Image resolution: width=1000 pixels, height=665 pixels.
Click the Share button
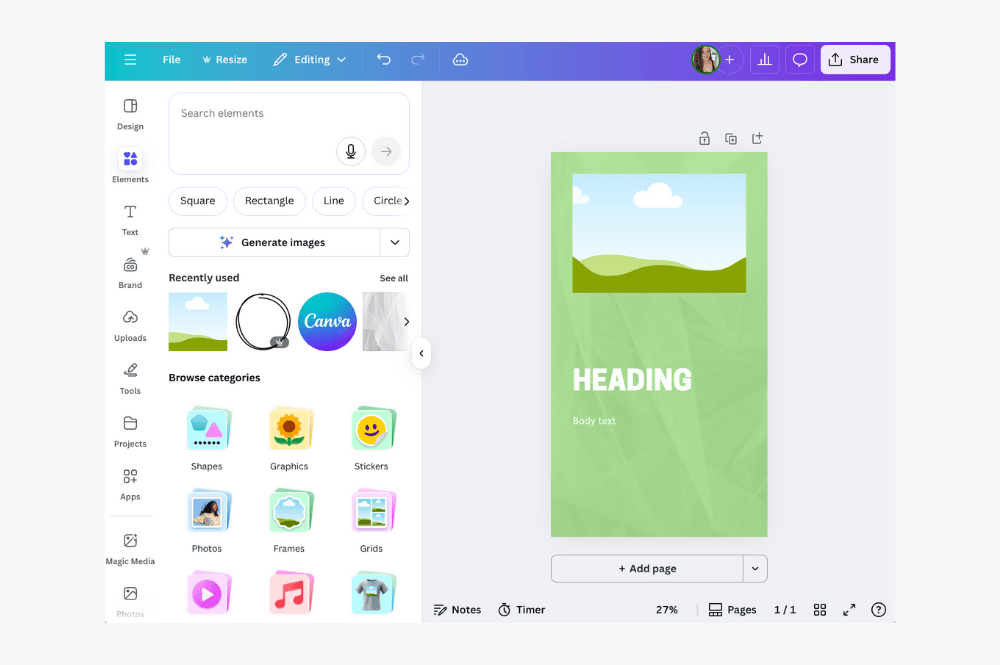coord(855,60)
